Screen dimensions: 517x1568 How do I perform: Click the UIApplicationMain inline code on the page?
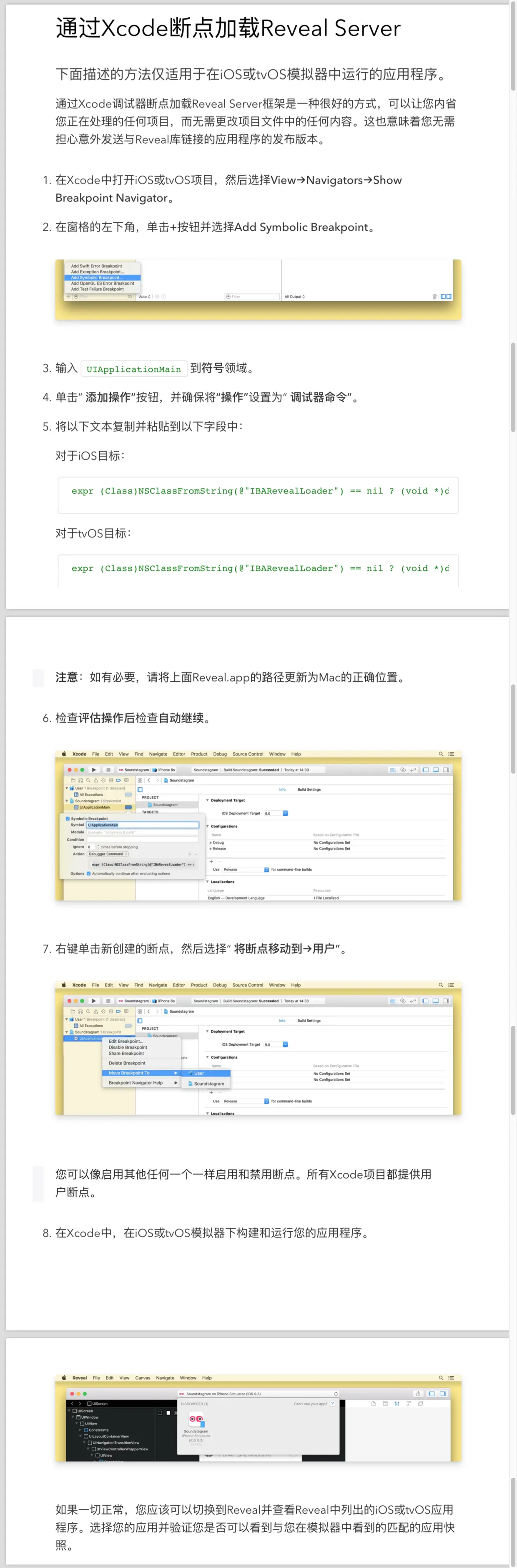[x=134, y=369]
